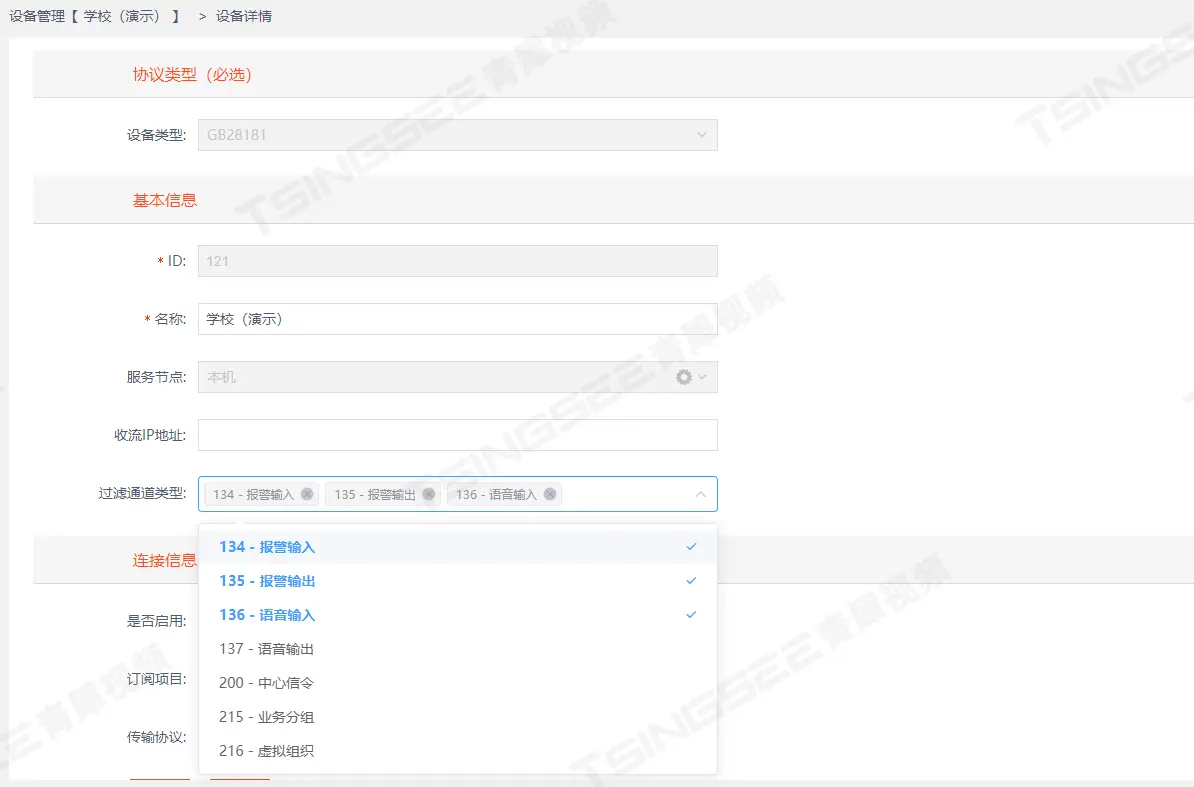Click the 过滤通道类型 label
1194x787 pixels.
point(142,493)
